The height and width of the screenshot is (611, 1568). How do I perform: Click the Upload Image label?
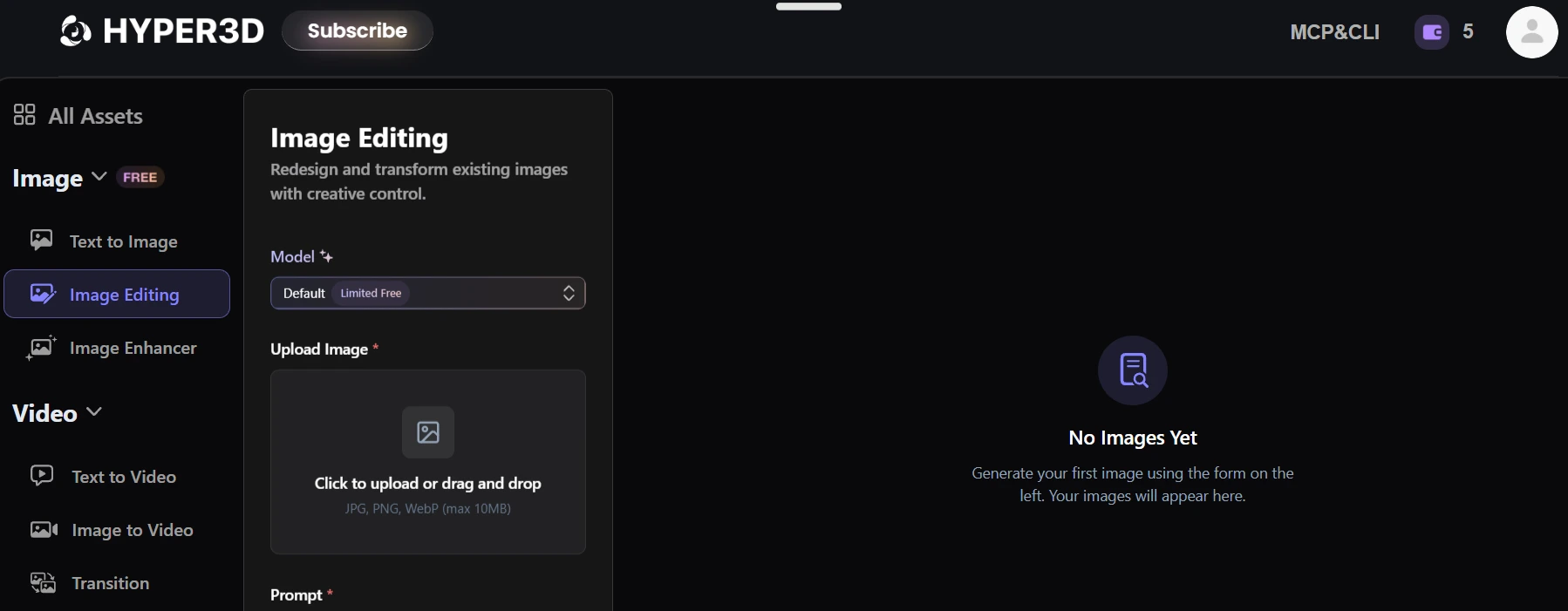click(x=319, y=349)
